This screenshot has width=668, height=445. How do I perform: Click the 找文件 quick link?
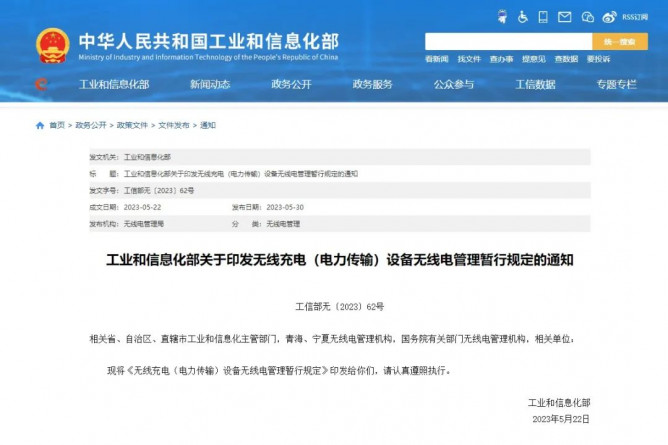click(469, 59)
